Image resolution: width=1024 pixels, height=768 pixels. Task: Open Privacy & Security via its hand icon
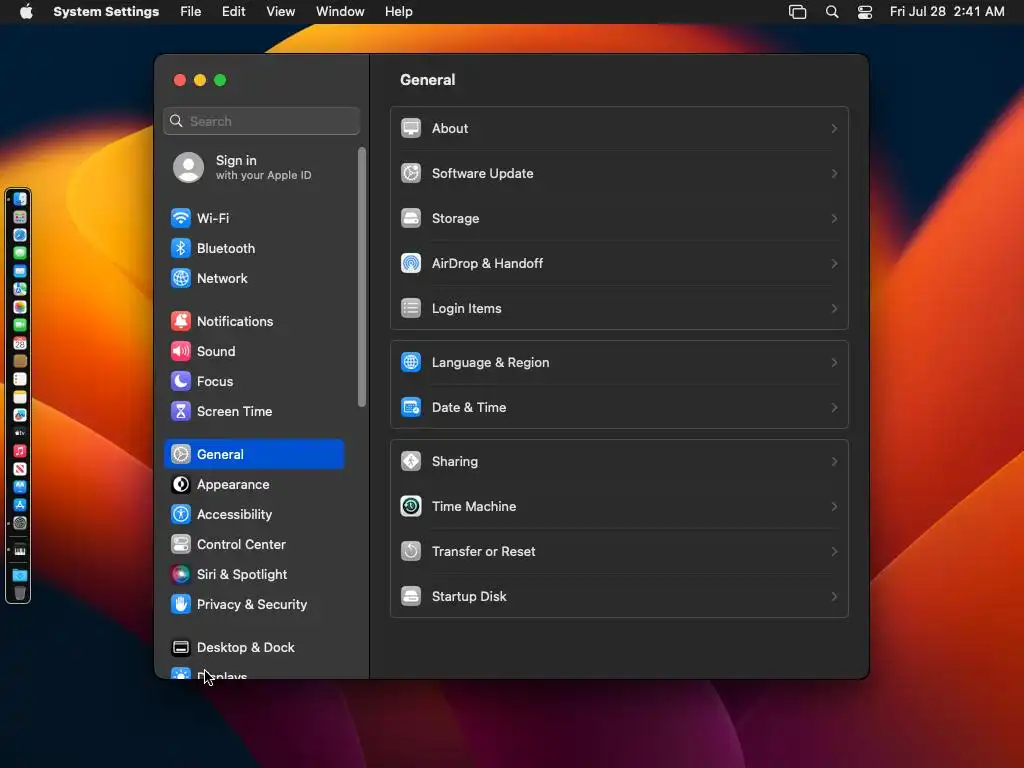click(x=181, y=605)
